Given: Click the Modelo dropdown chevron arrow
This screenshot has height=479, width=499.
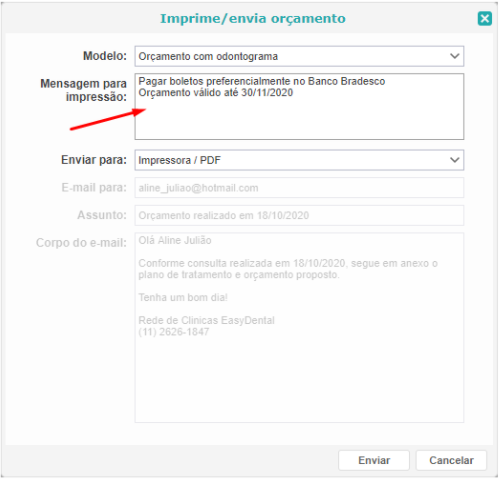Looking at the screenshot, I should click(455, 56).
